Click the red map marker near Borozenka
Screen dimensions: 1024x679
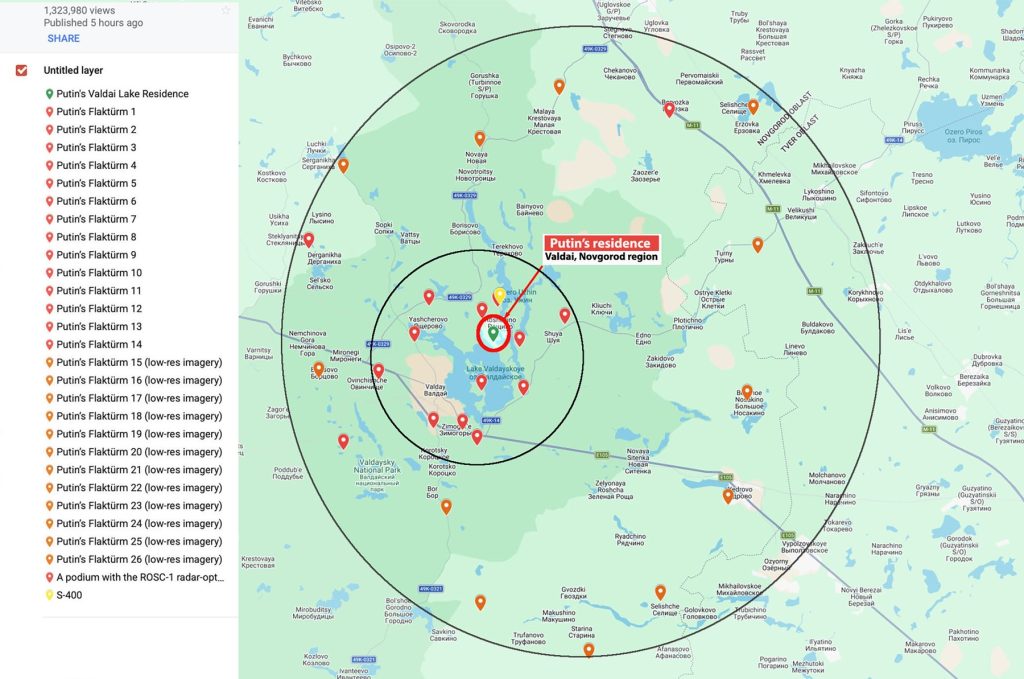(x=668, y=107)
